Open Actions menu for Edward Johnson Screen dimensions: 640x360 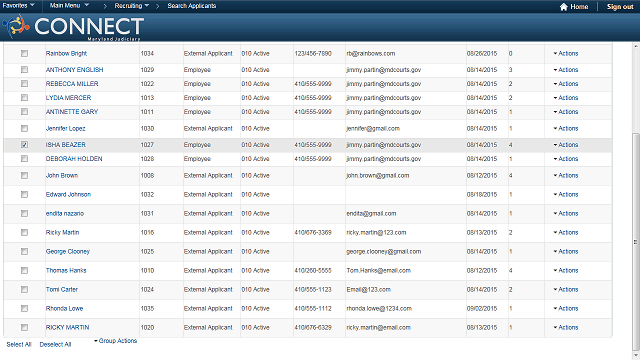pyautogui.click(x=566, y=195)
